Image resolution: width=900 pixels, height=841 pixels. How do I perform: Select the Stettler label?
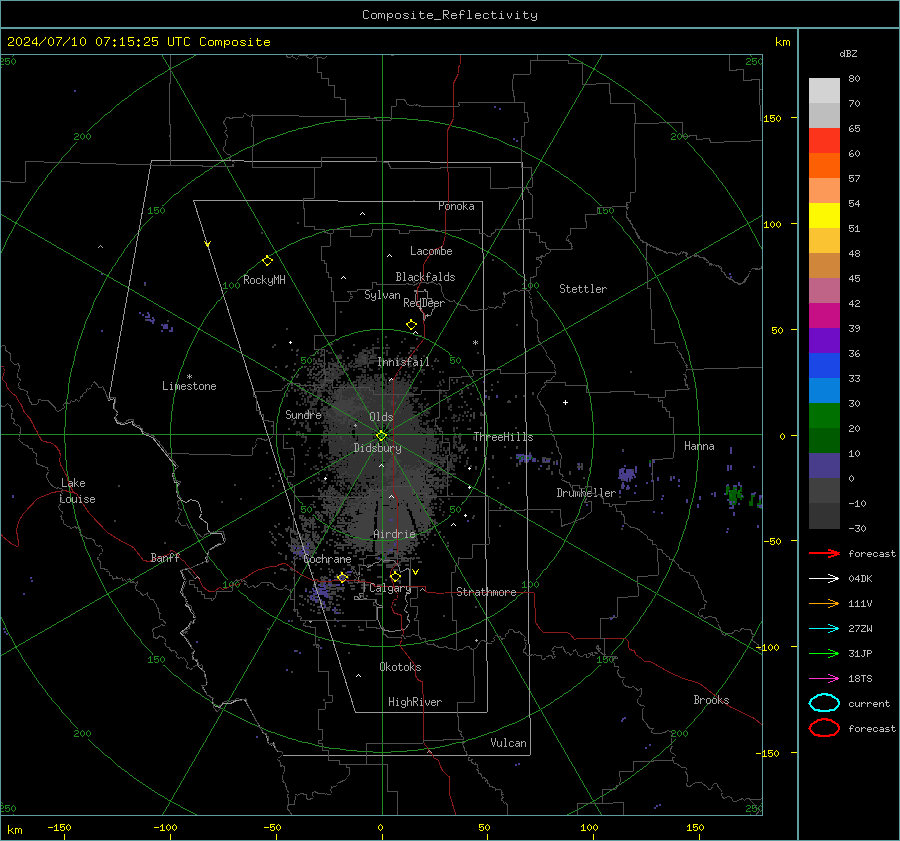tap(583, 289)
